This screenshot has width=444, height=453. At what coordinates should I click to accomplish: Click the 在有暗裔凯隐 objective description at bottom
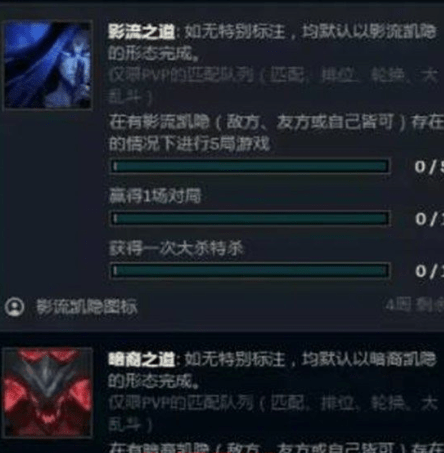(x=276, y=448)
